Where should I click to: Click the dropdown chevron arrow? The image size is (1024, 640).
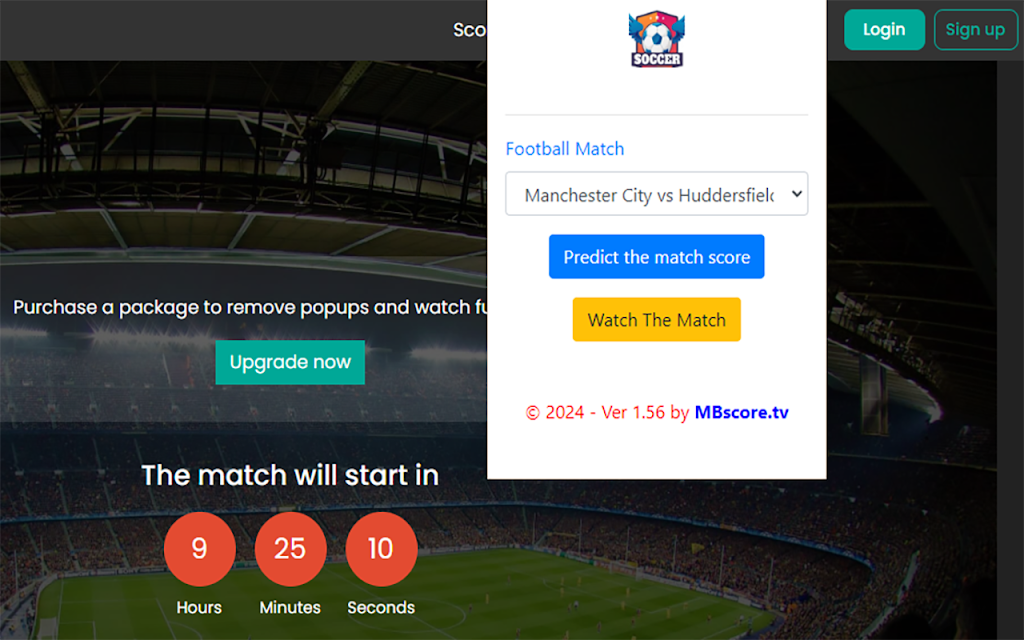pos(796,193)
